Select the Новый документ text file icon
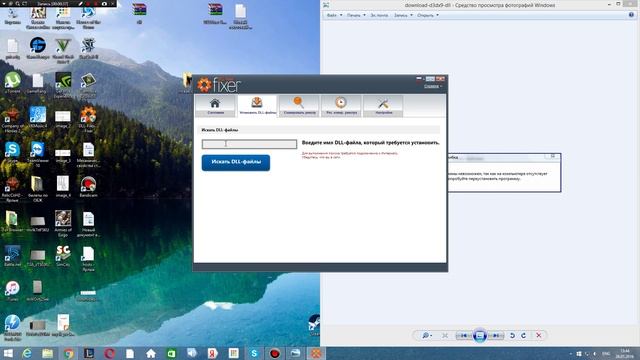 88,224
